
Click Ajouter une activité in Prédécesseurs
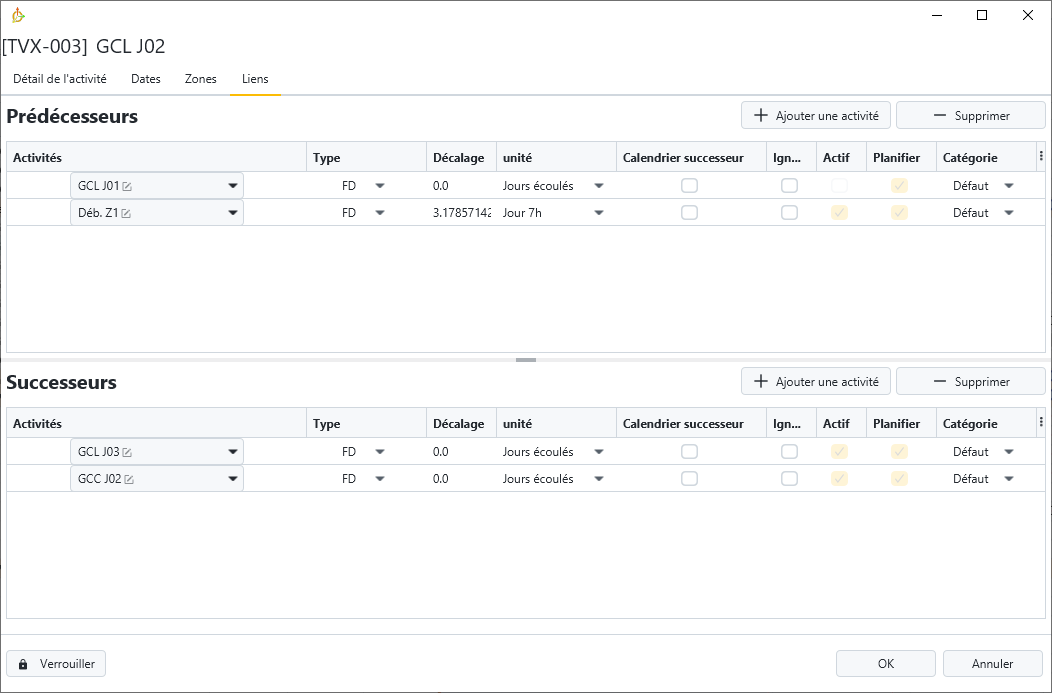point(815,116)
